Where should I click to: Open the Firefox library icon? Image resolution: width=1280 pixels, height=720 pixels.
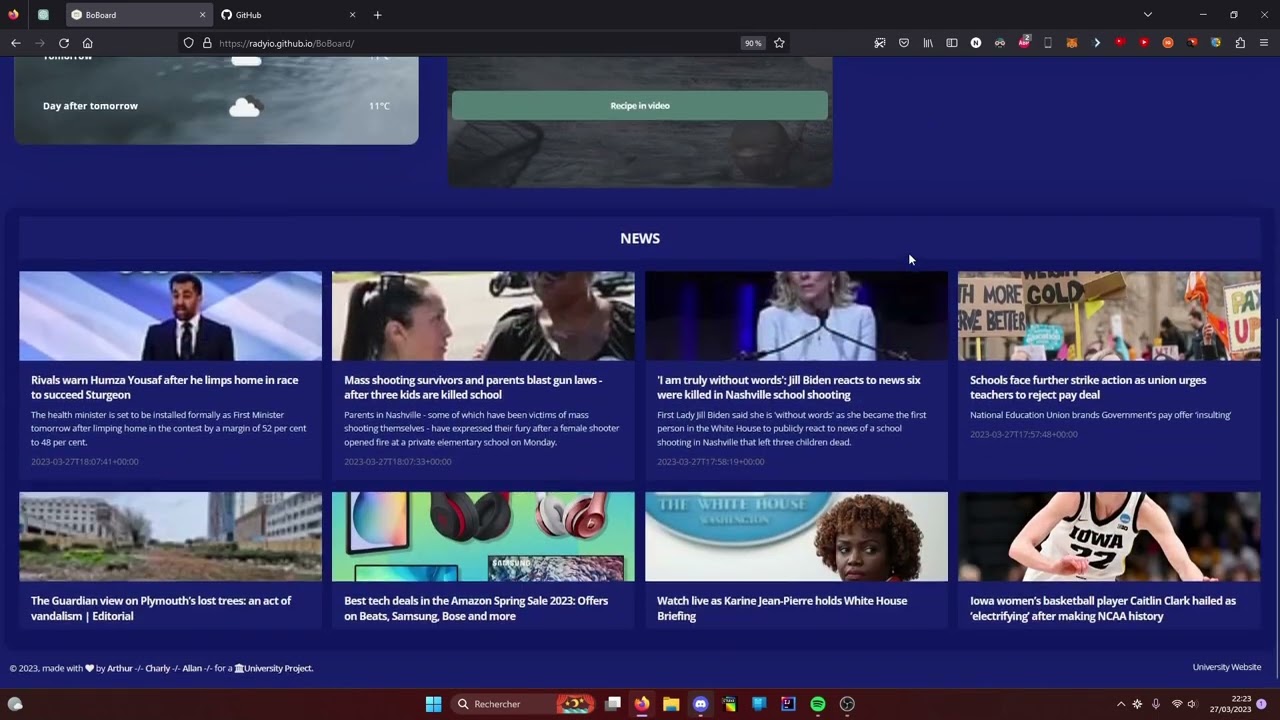928,43
